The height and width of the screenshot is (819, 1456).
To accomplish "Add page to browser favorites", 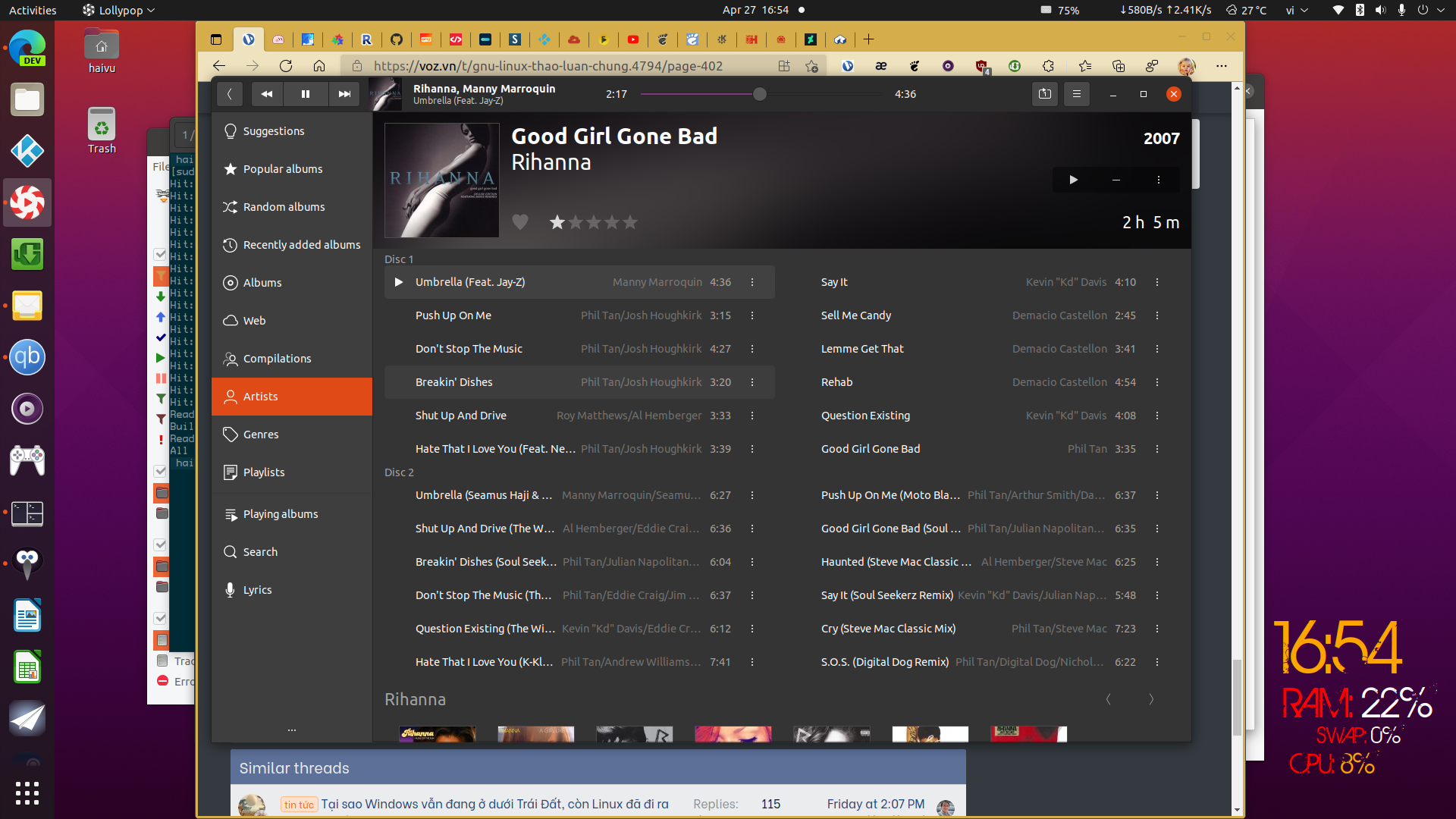I will pyautogui.click(x=811, y=66).
